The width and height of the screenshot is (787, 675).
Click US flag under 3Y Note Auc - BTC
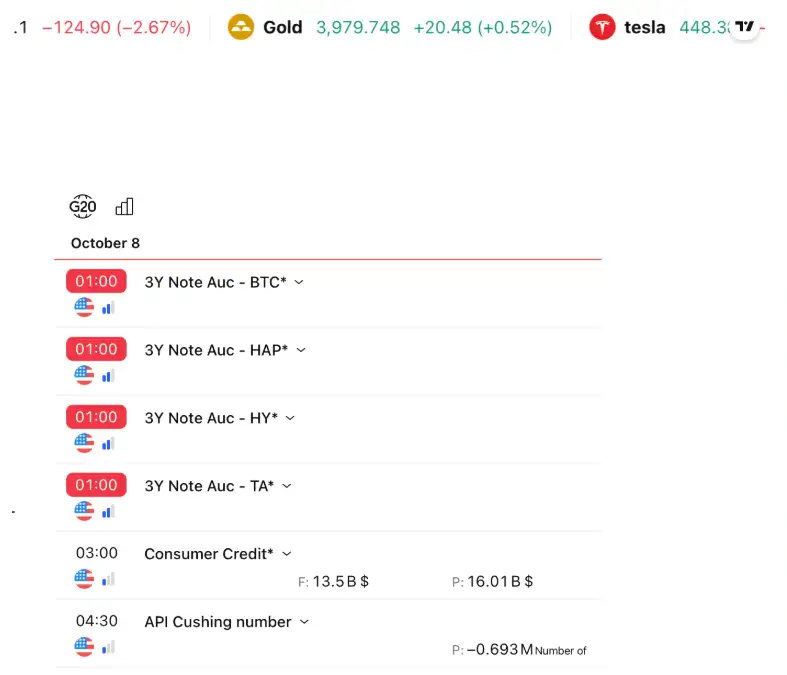click(x=84, y=307)
